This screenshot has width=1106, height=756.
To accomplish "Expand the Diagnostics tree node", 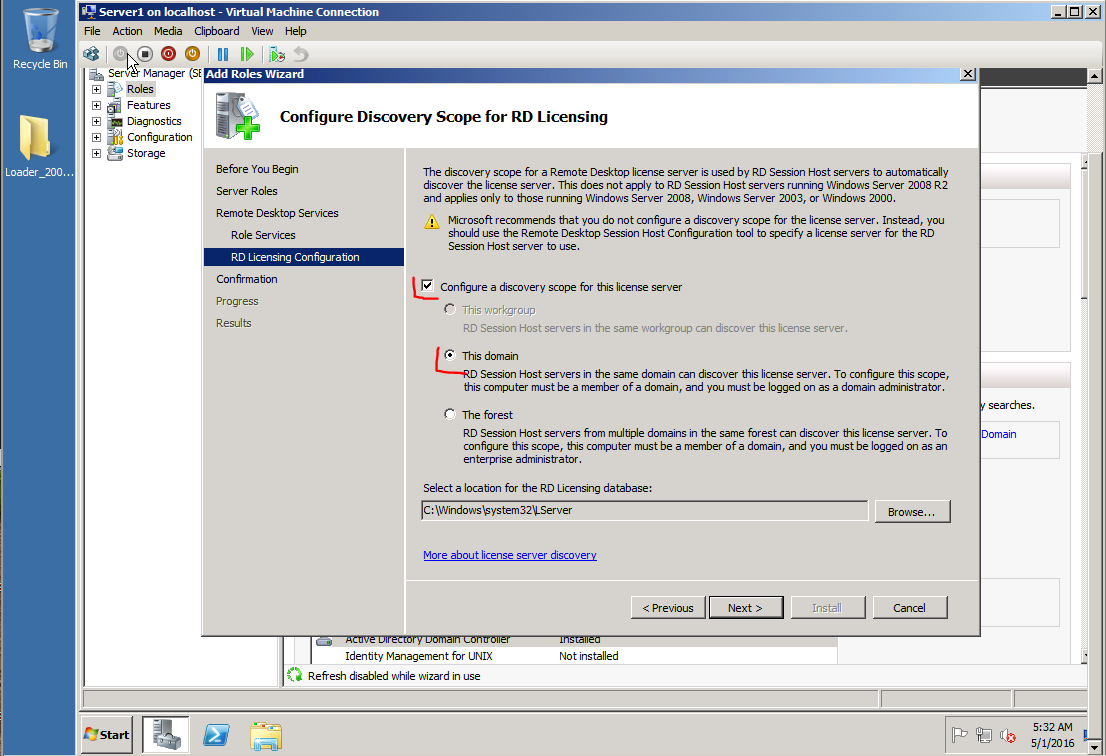I will pyautogui.click(x=97, y=121).
